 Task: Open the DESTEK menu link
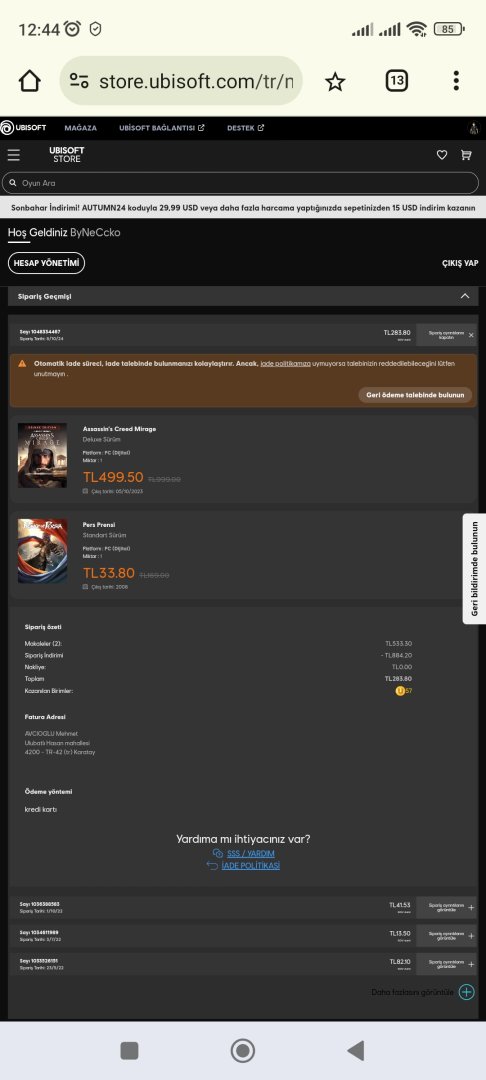pyautogui.click(x=245, y=128)
